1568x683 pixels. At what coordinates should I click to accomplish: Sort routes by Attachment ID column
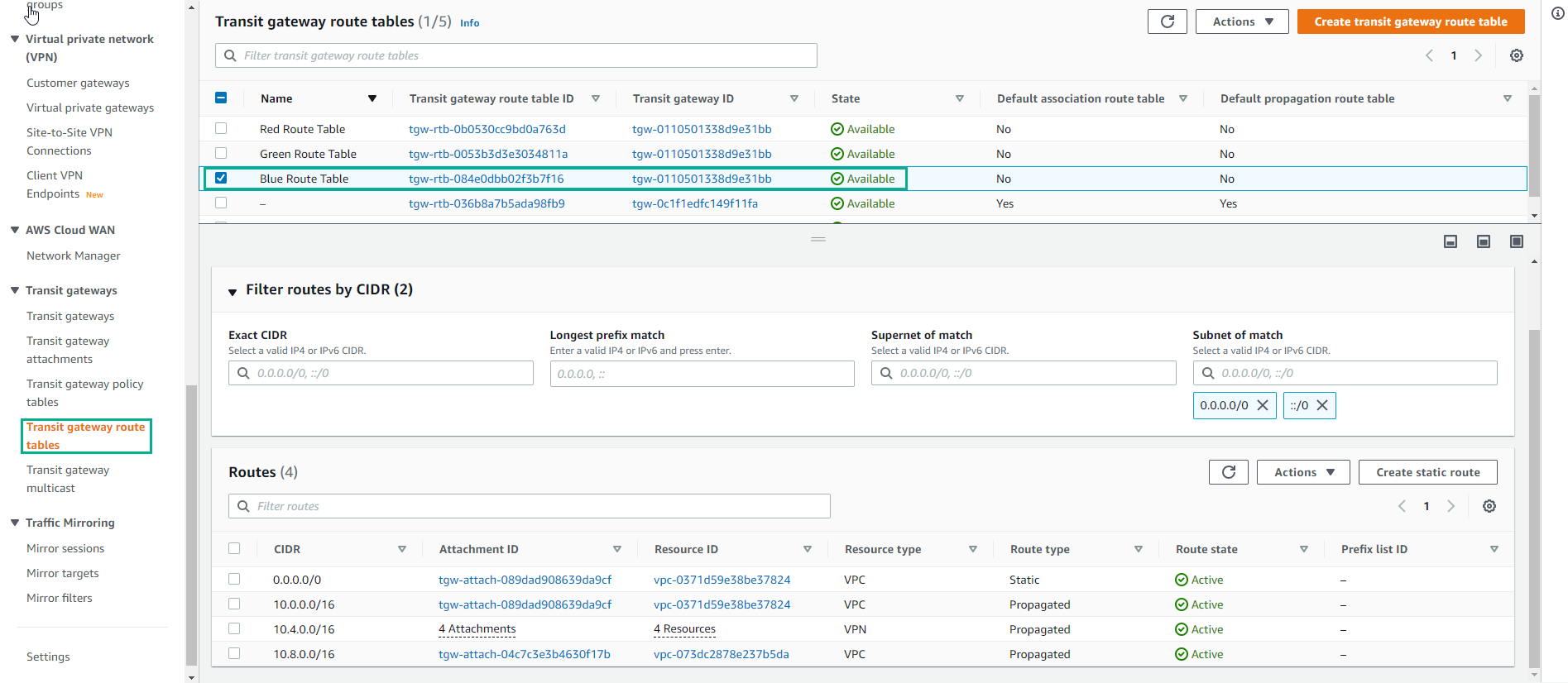tap(617, 549)
